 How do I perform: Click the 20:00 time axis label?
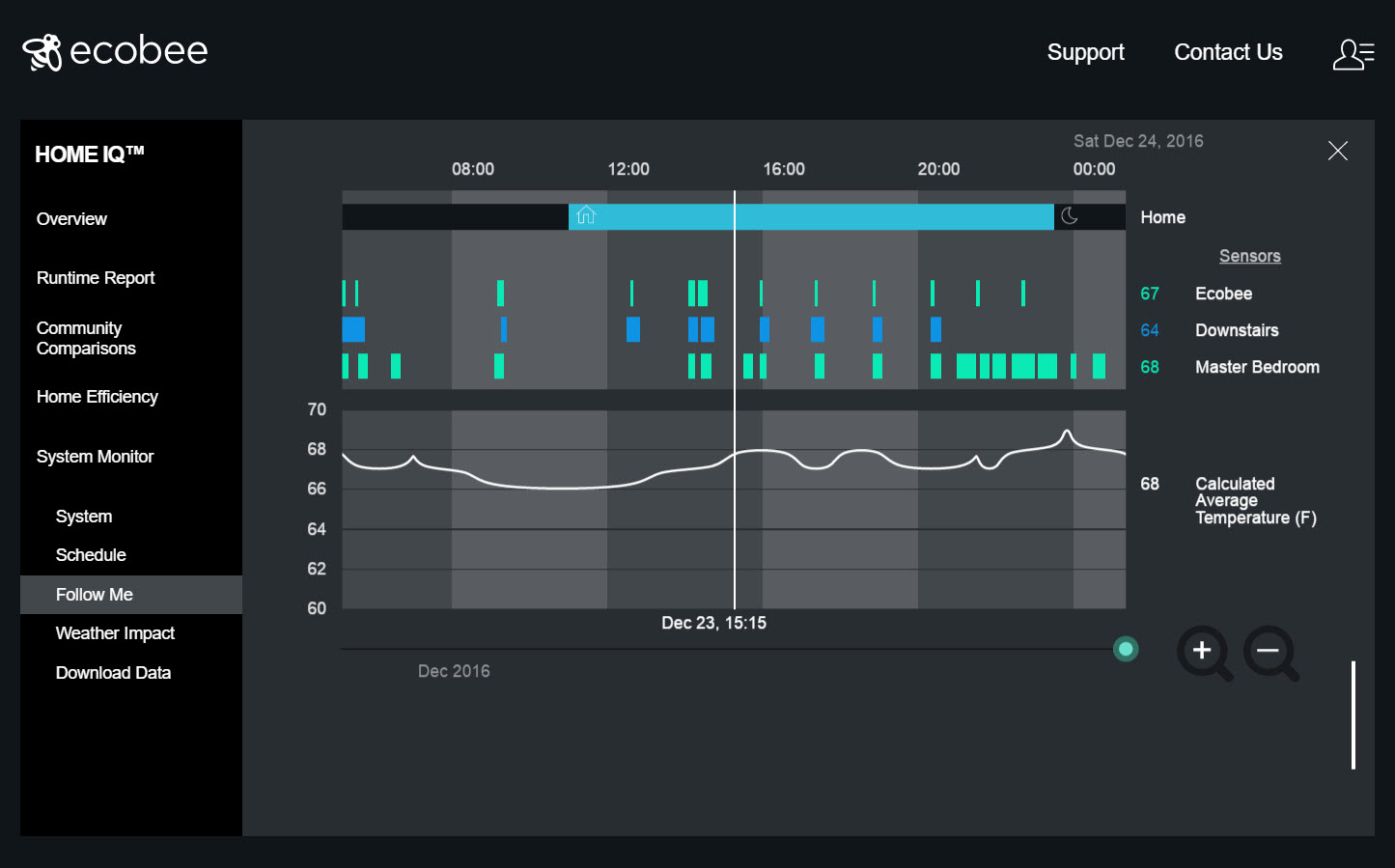938,169
